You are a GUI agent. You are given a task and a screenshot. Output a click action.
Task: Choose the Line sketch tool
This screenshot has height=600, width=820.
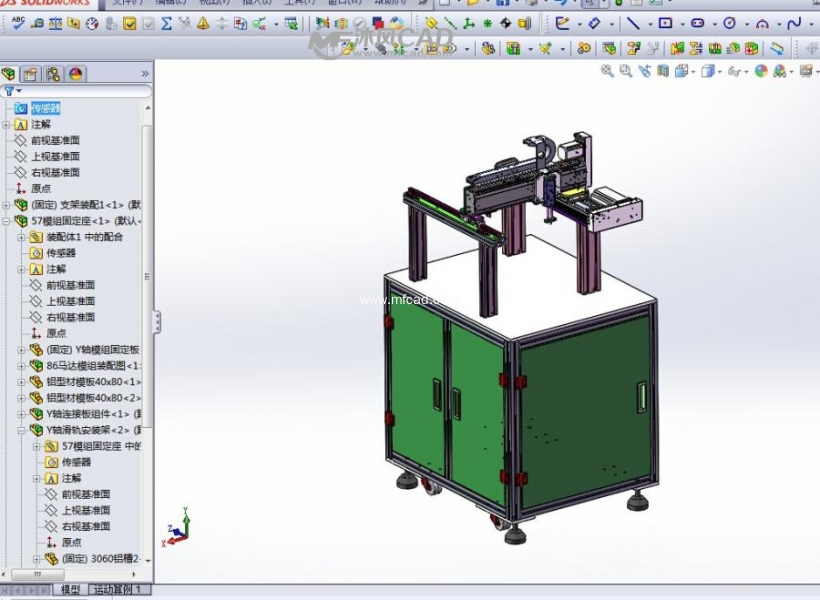click(x=633, y=24)
